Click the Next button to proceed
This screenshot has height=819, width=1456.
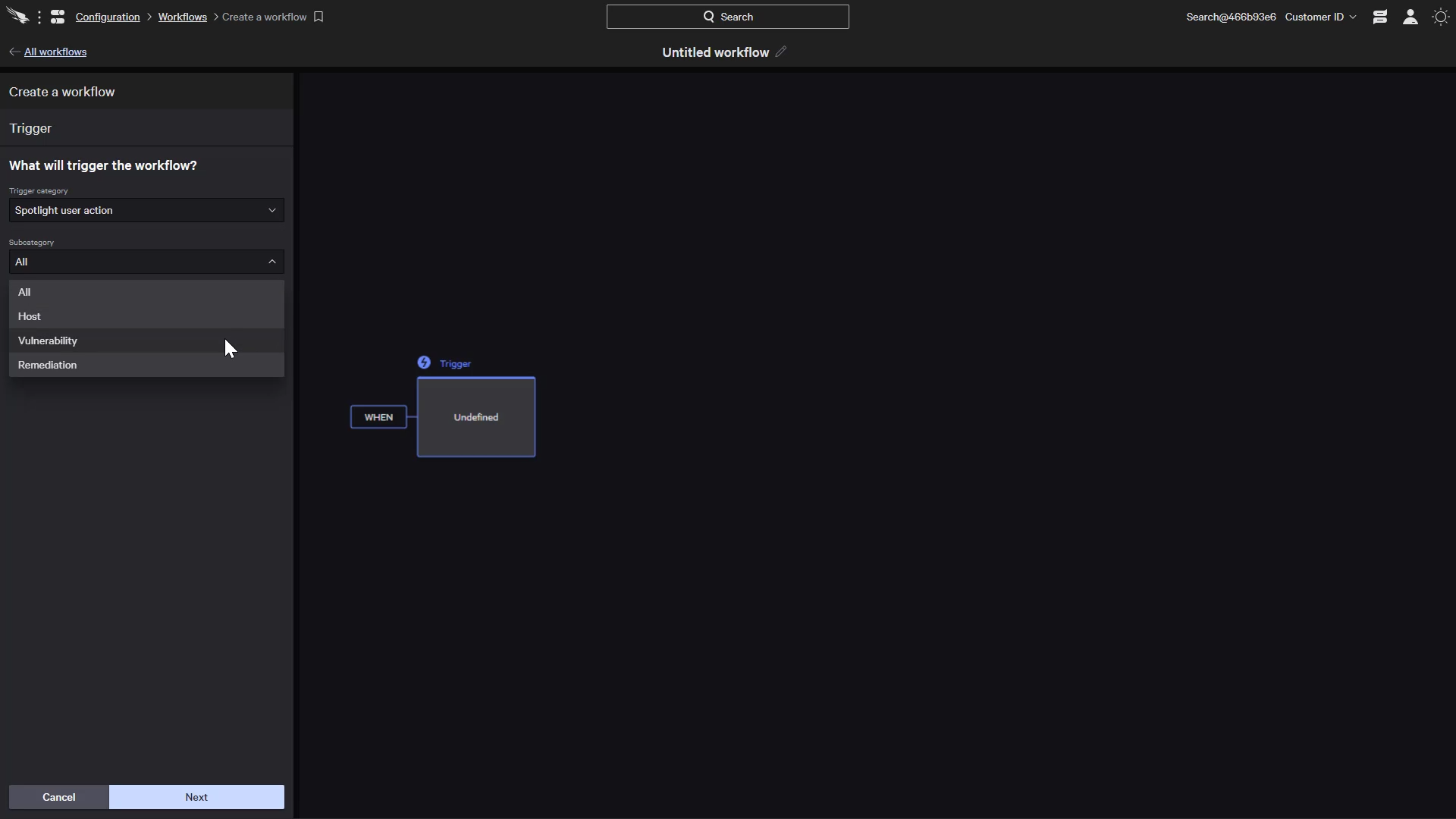coord(196,796)
